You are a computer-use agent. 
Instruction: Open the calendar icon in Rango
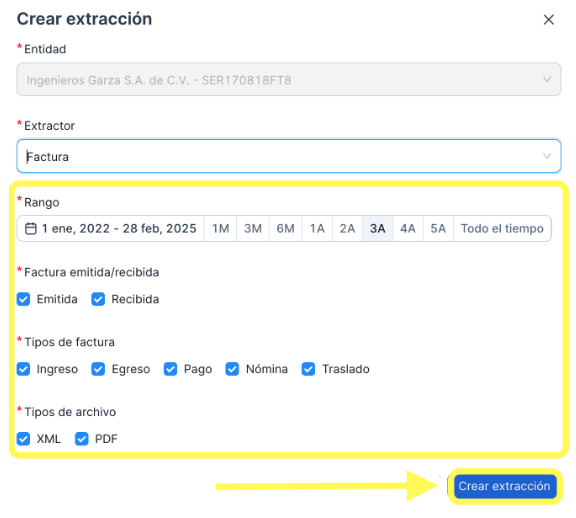[x=30, y=229]
